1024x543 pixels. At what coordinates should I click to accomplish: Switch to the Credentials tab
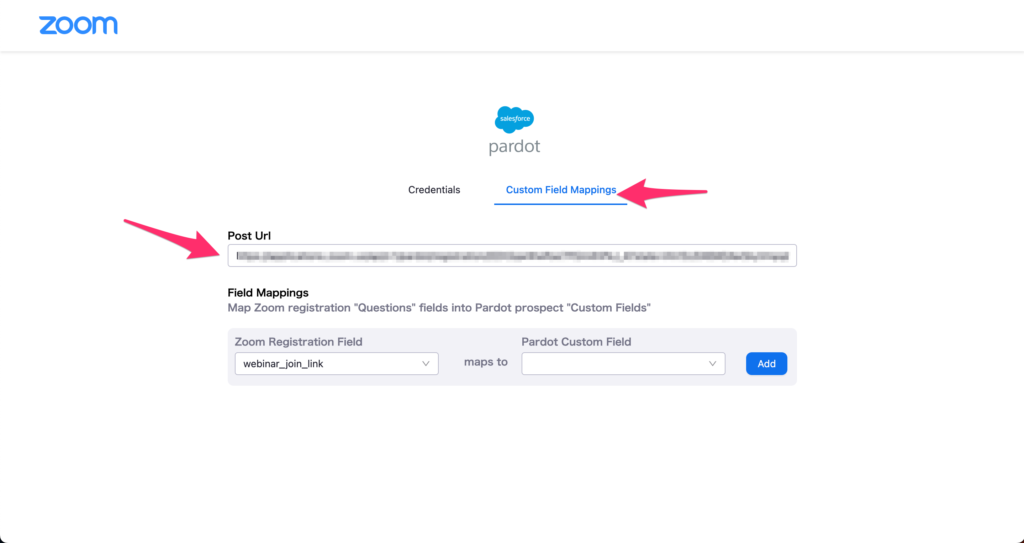[434, 190]
